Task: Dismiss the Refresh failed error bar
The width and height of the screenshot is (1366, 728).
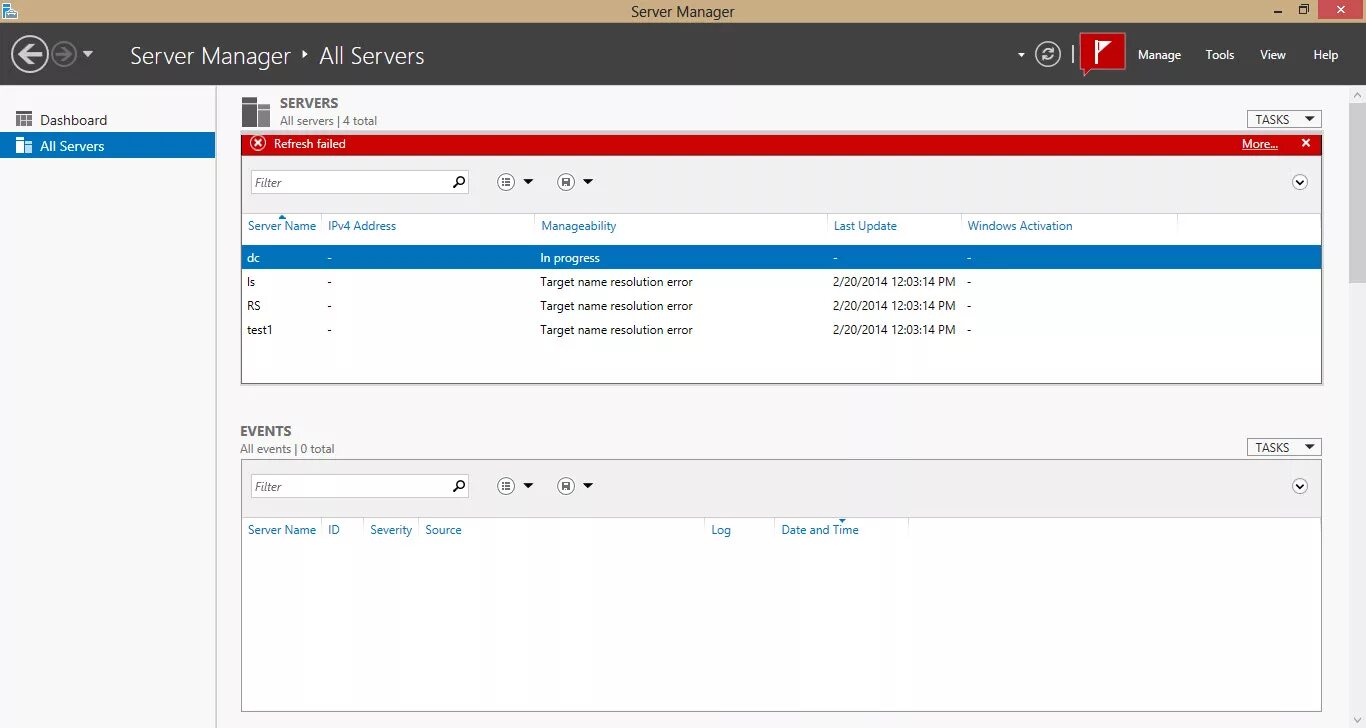Action: (x=1305, y=143)
